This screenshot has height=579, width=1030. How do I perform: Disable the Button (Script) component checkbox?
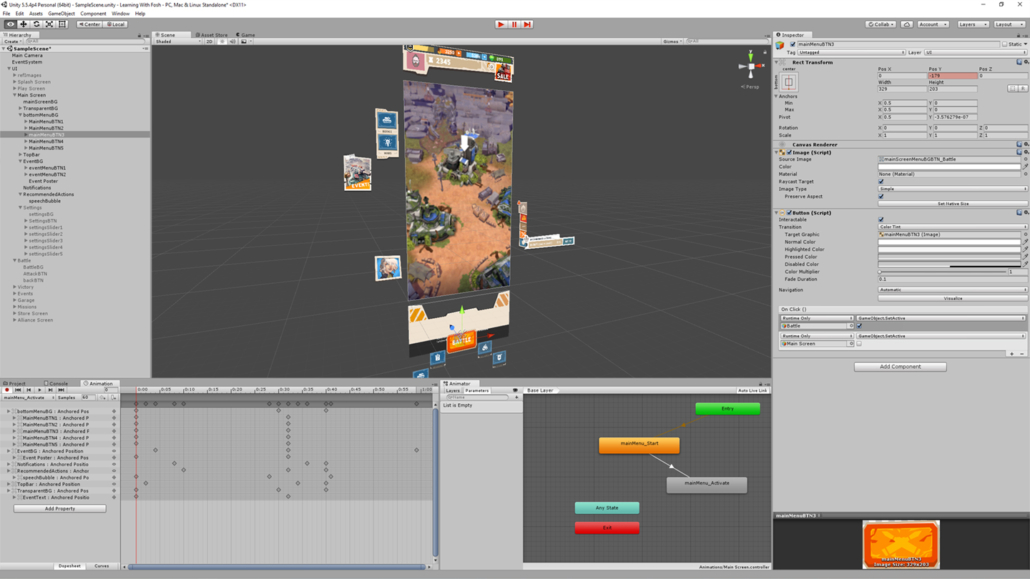(x=790, y=213)
